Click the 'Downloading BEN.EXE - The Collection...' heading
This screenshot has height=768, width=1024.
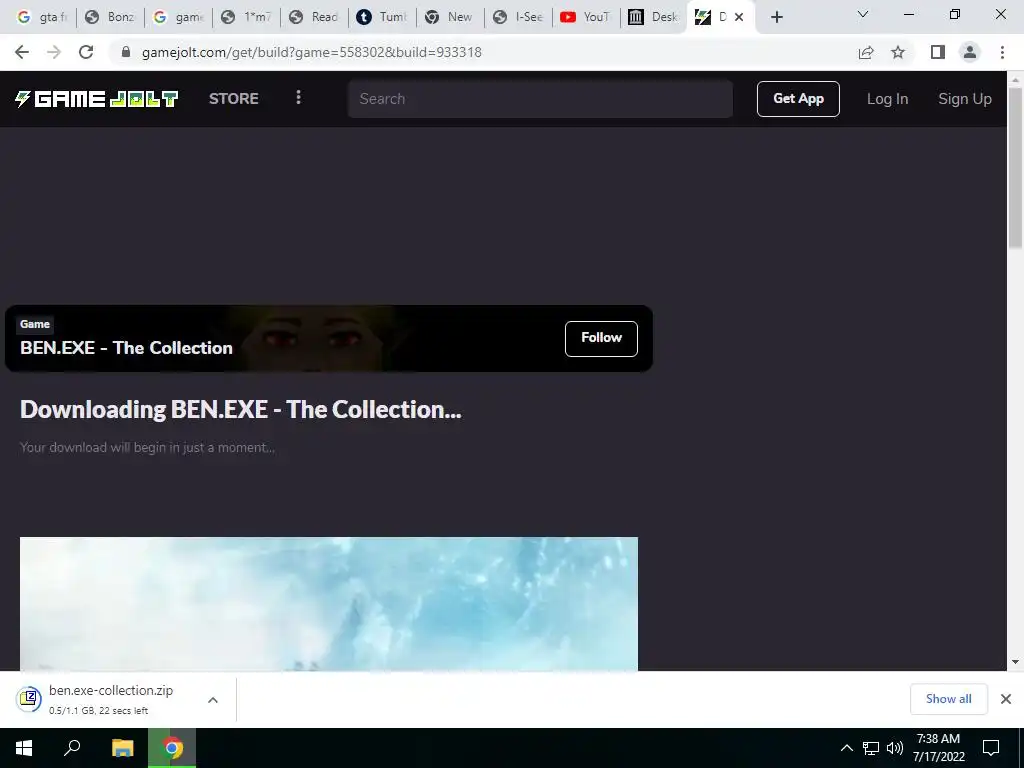pyautogui.click(x=240, y=409)
